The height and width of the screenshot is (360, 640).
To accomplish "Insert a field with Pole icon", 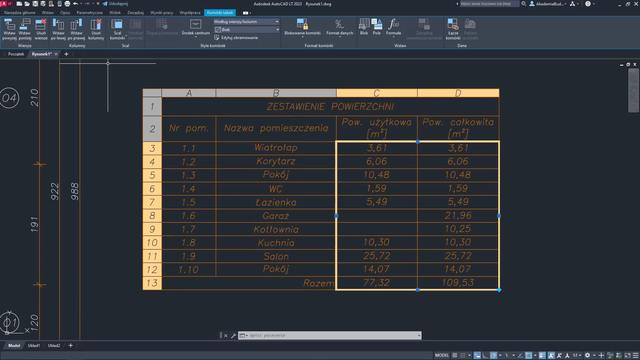I will pos(377,27).
